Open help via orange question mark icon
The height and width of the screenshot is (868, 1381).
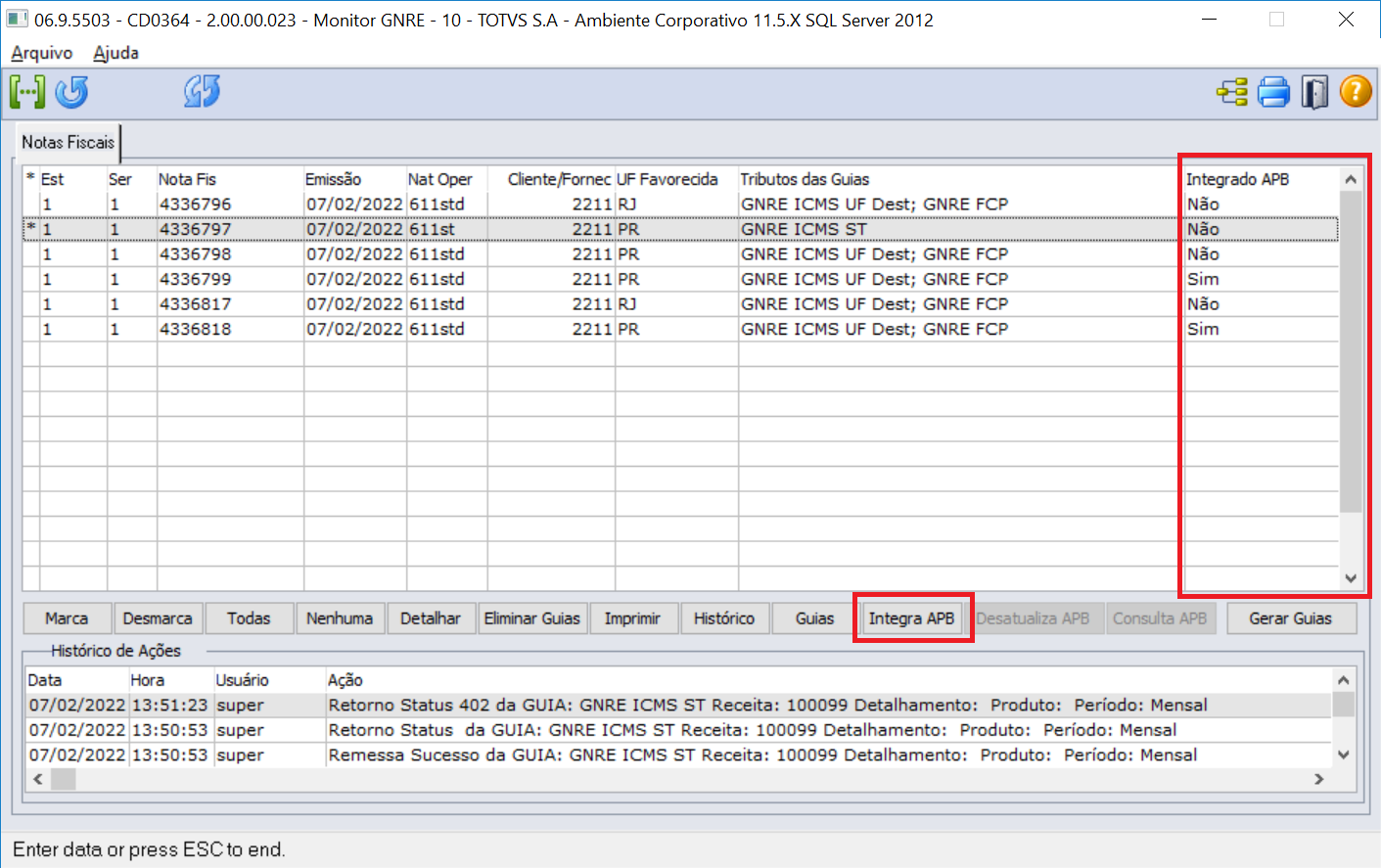pos(1356,92)
